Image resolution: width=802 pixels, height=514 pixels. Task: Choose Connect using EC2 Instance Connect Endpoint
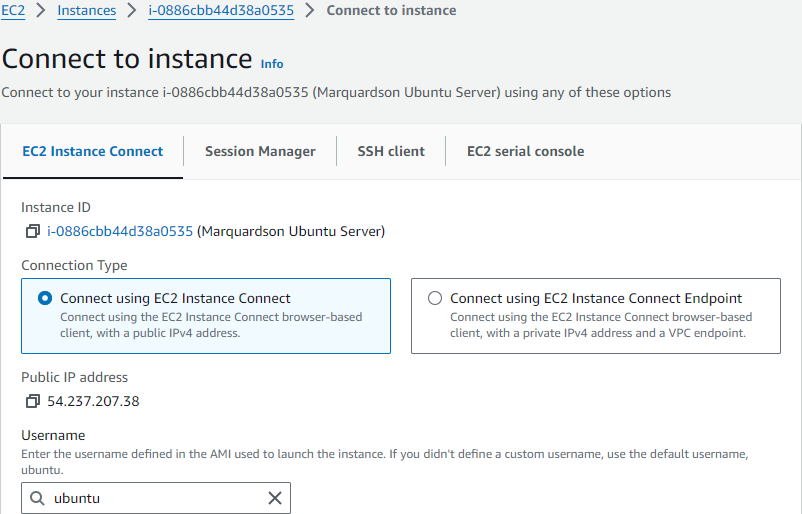point(434,298)
